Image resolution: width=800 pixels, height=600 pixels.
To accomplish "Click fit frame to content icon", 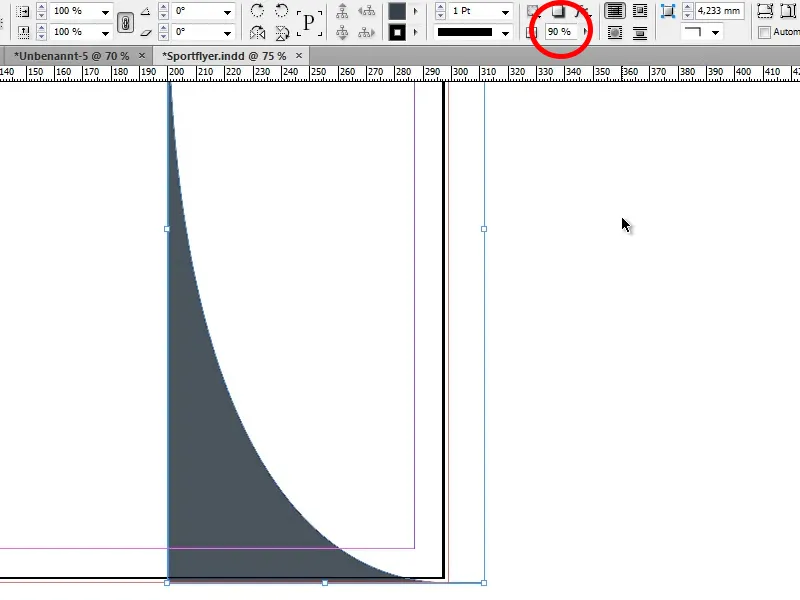I will [789, 11].
